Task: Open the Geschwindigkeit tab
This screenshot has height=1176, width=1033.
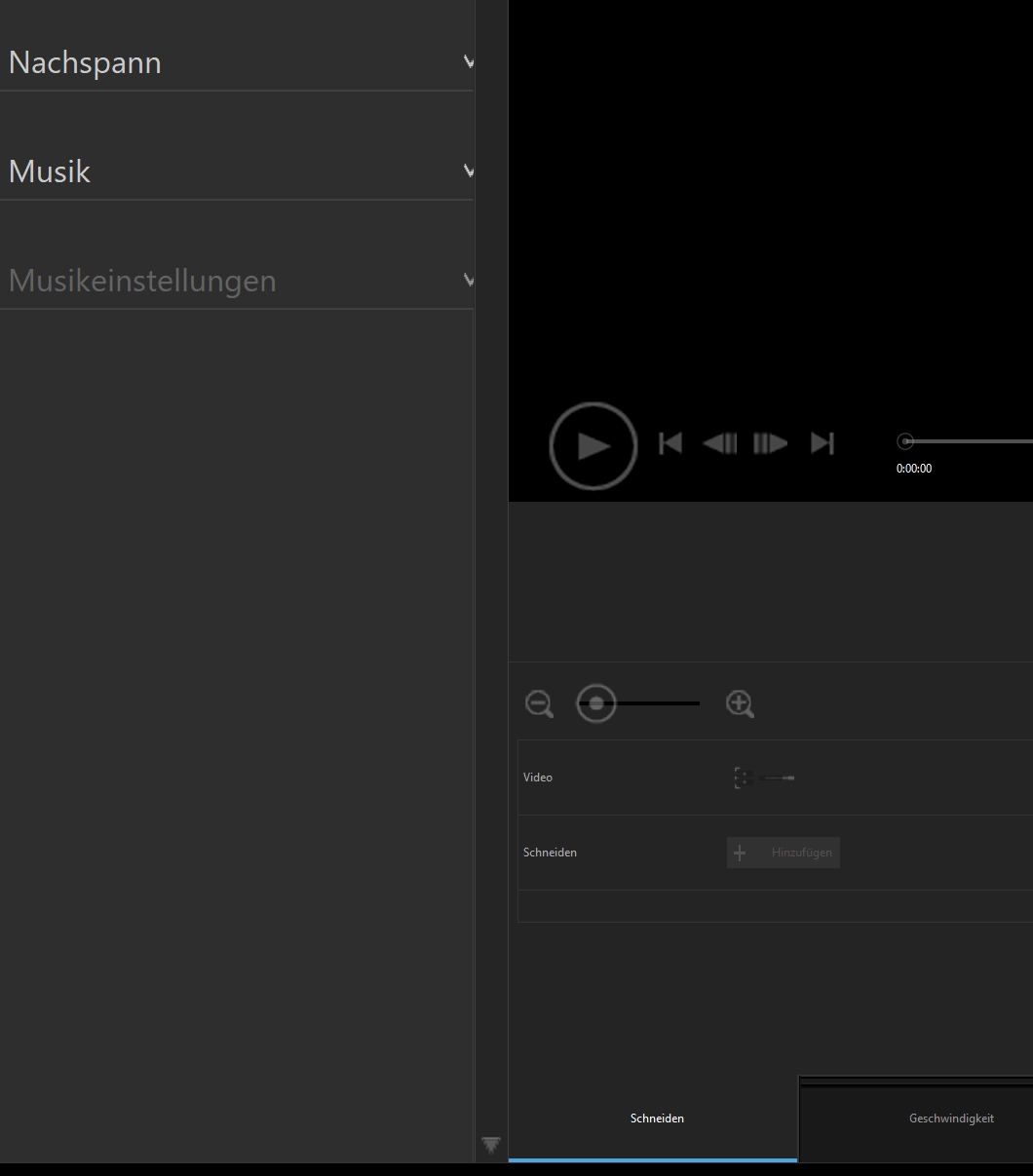Action: pyautogui.click(x=951, y=1119)
